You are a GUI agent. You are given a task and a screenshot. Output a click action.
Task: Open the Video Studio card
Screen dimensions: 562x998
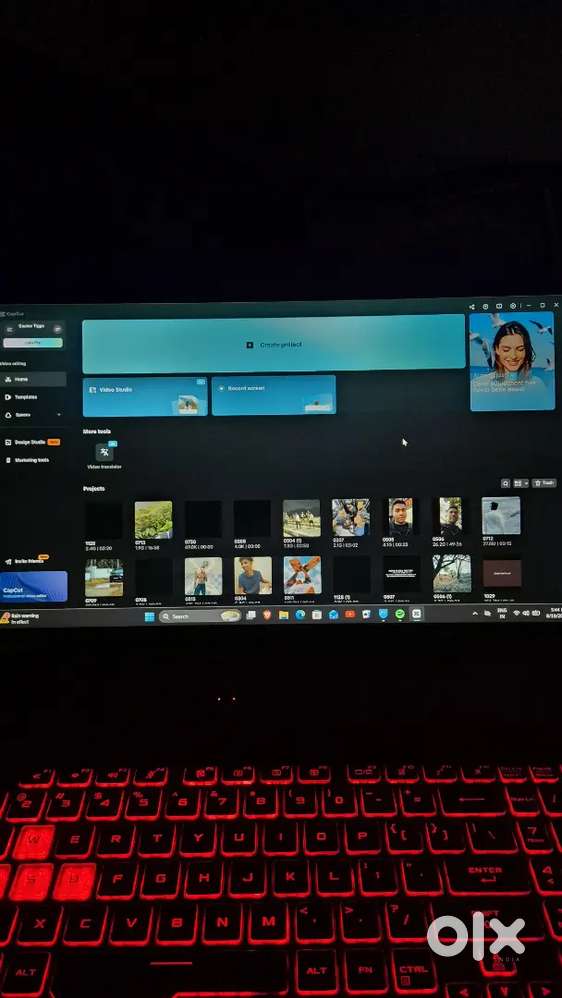[145, 396]
